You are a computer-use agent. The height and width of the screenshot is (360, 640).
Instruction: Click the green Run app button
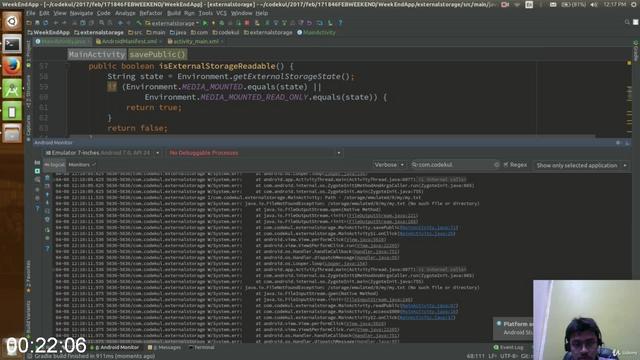[x=205, y=23]
